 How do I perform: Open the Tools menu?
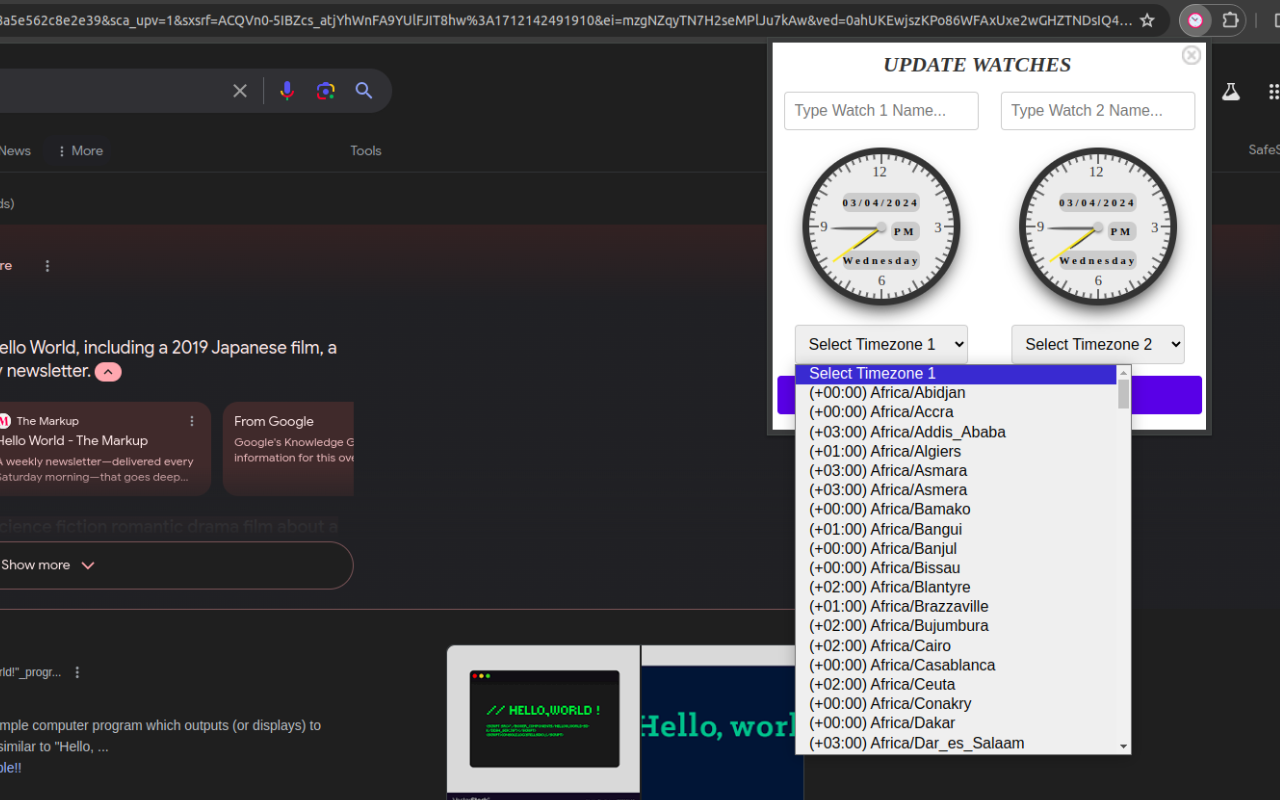pos(365,150)
